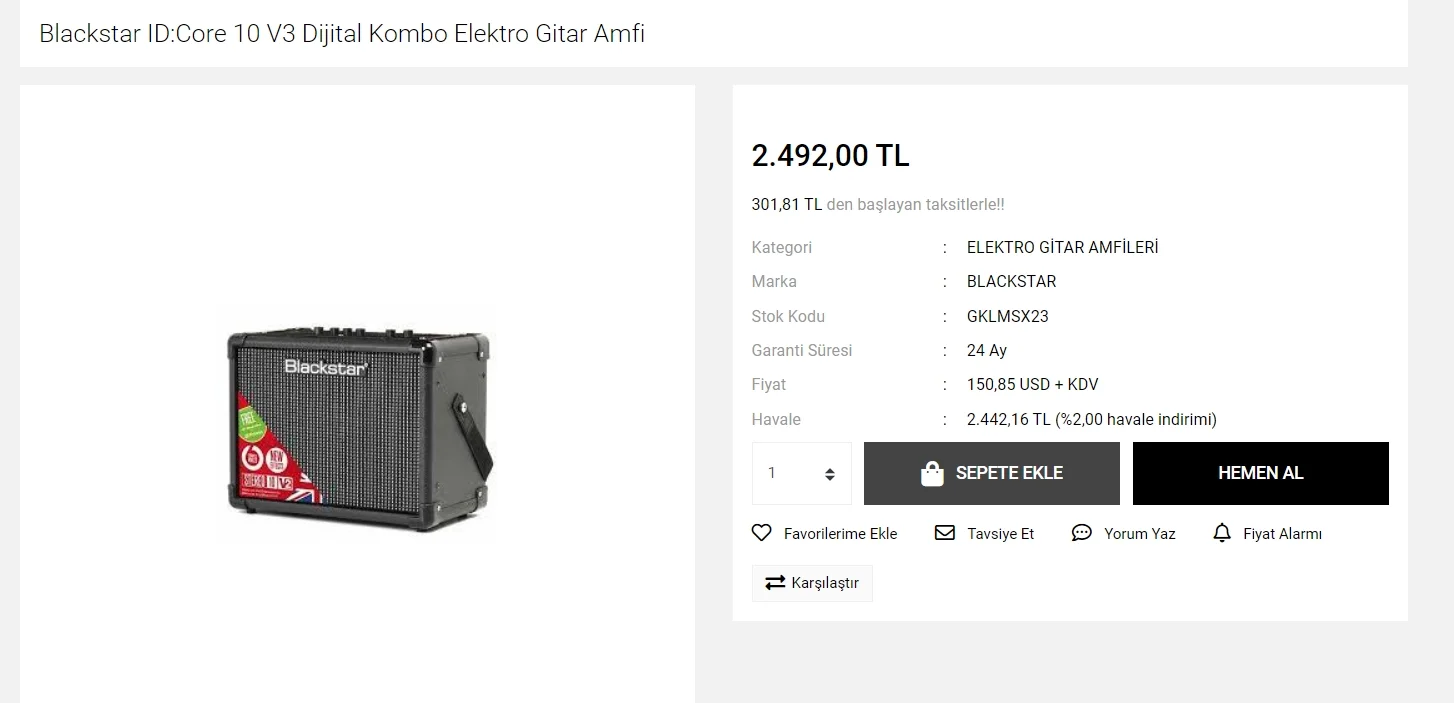
Task: Click the ELEKTRO GİTAR AMFİLERİ category
Action: (1062, 247)
